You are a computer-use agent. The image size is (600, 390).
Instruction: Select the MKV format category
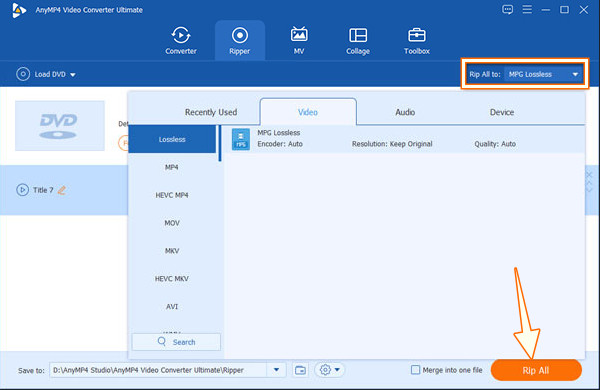pyautogui.click(x=172, y=251)
